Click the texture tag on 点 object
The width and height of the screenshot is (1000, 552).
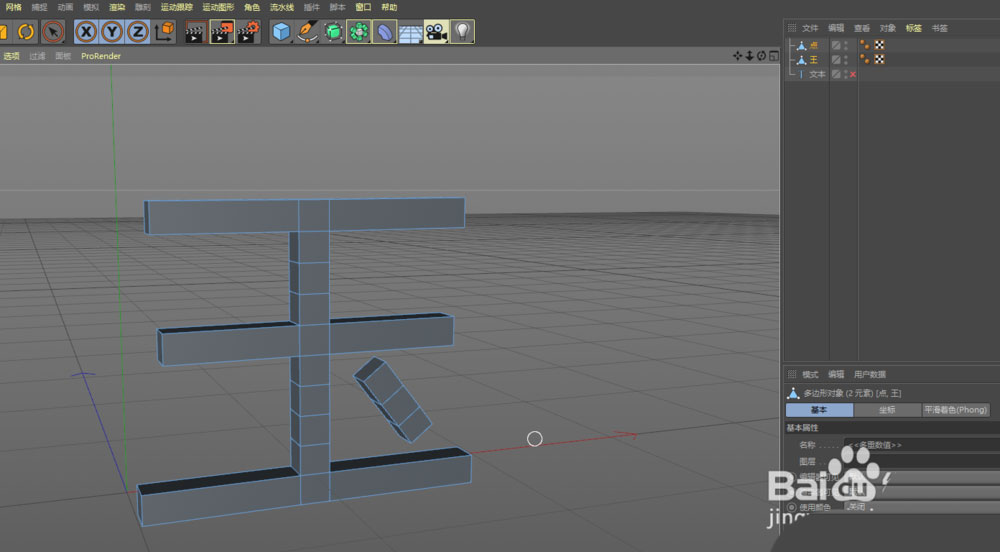(x=879, y=45)
